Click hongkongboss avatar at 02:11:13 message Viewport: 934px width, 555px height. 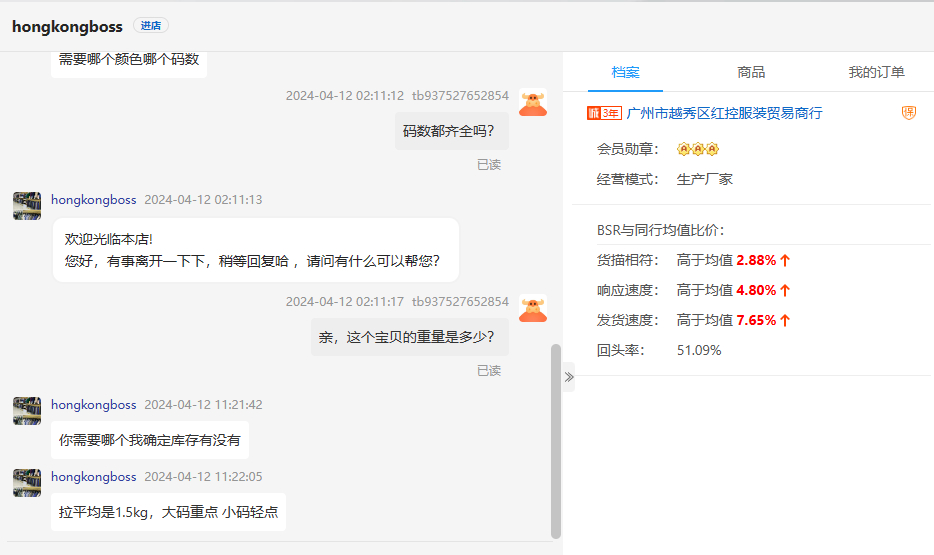[x=27, y=206]
